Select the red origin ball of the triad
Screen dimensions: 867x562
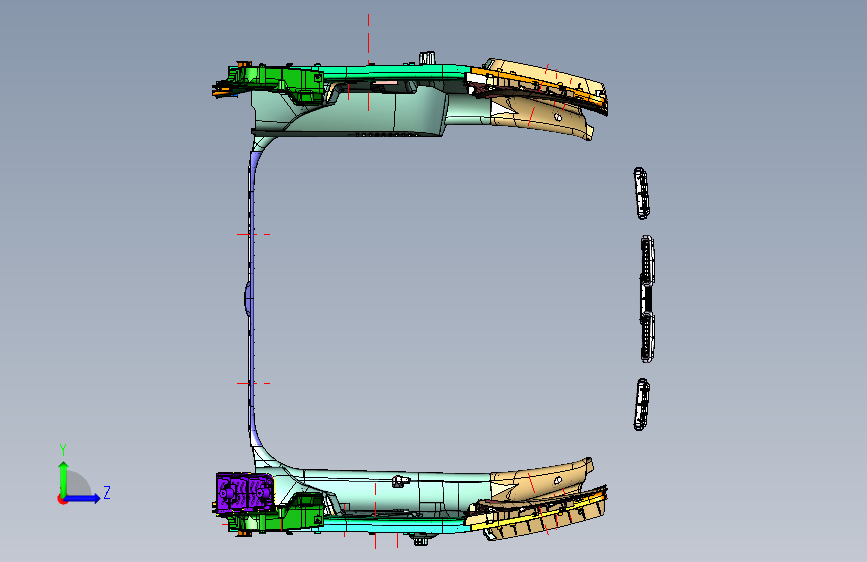[61, 499]
